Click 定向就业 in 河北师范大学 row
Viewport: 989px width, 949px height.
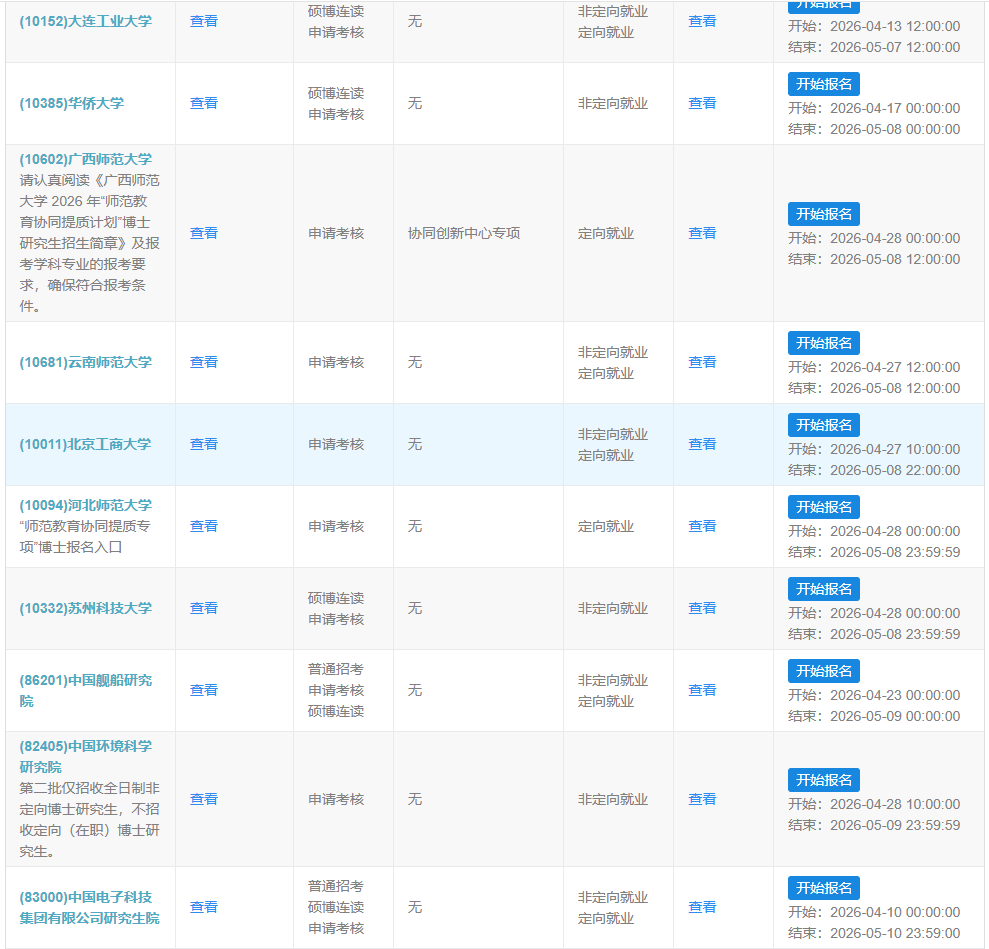[606, 527]
